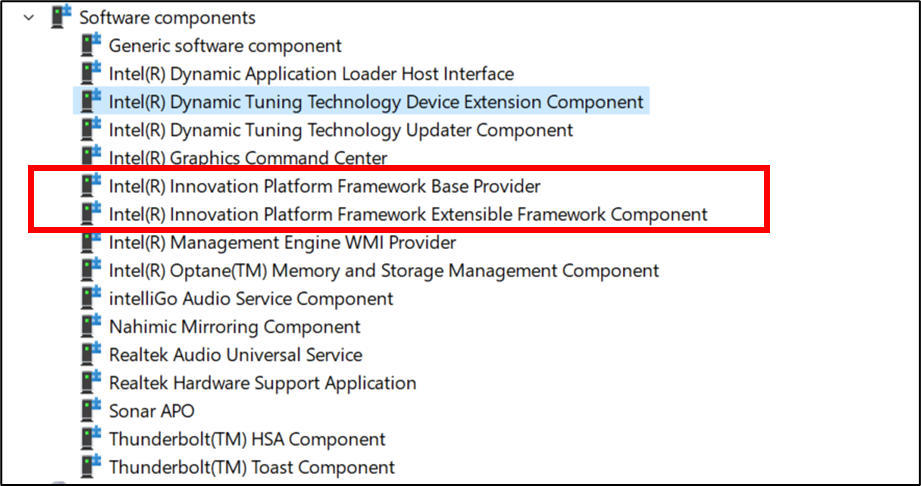Click the Realtek Audio Universal Service icon
The image size is (921, 486).
tap(91, 354)
